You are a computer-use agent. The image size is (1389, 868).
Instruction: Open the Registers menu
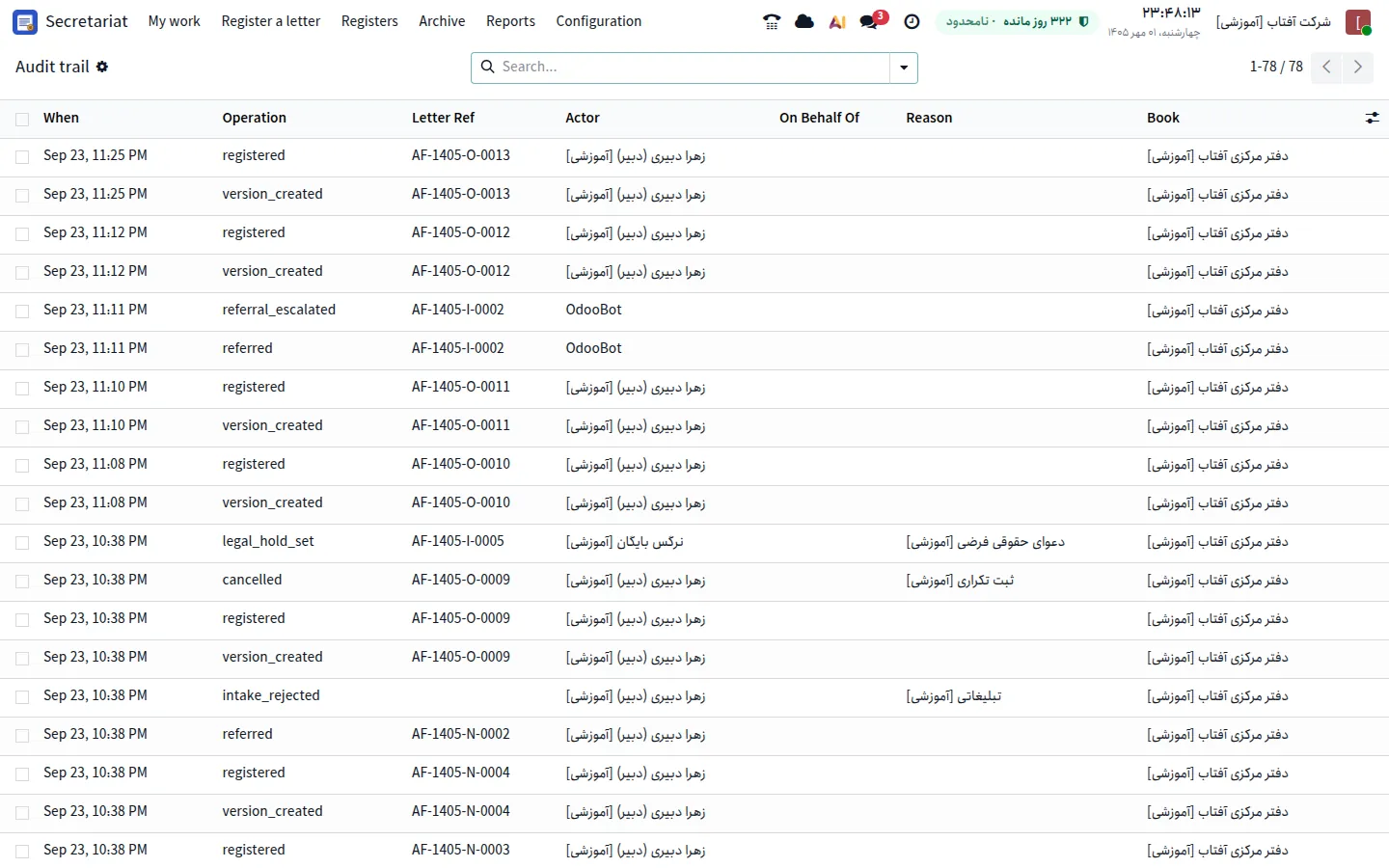[x=369, y=21]
